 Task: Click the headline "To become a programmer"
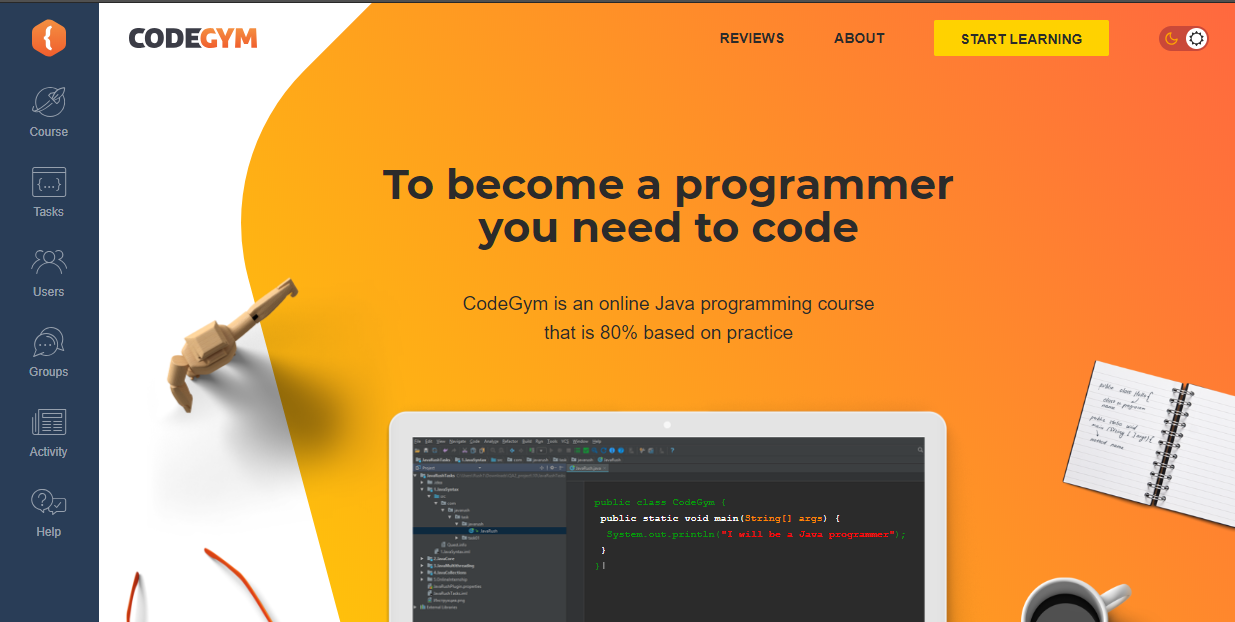click(668, 185)
